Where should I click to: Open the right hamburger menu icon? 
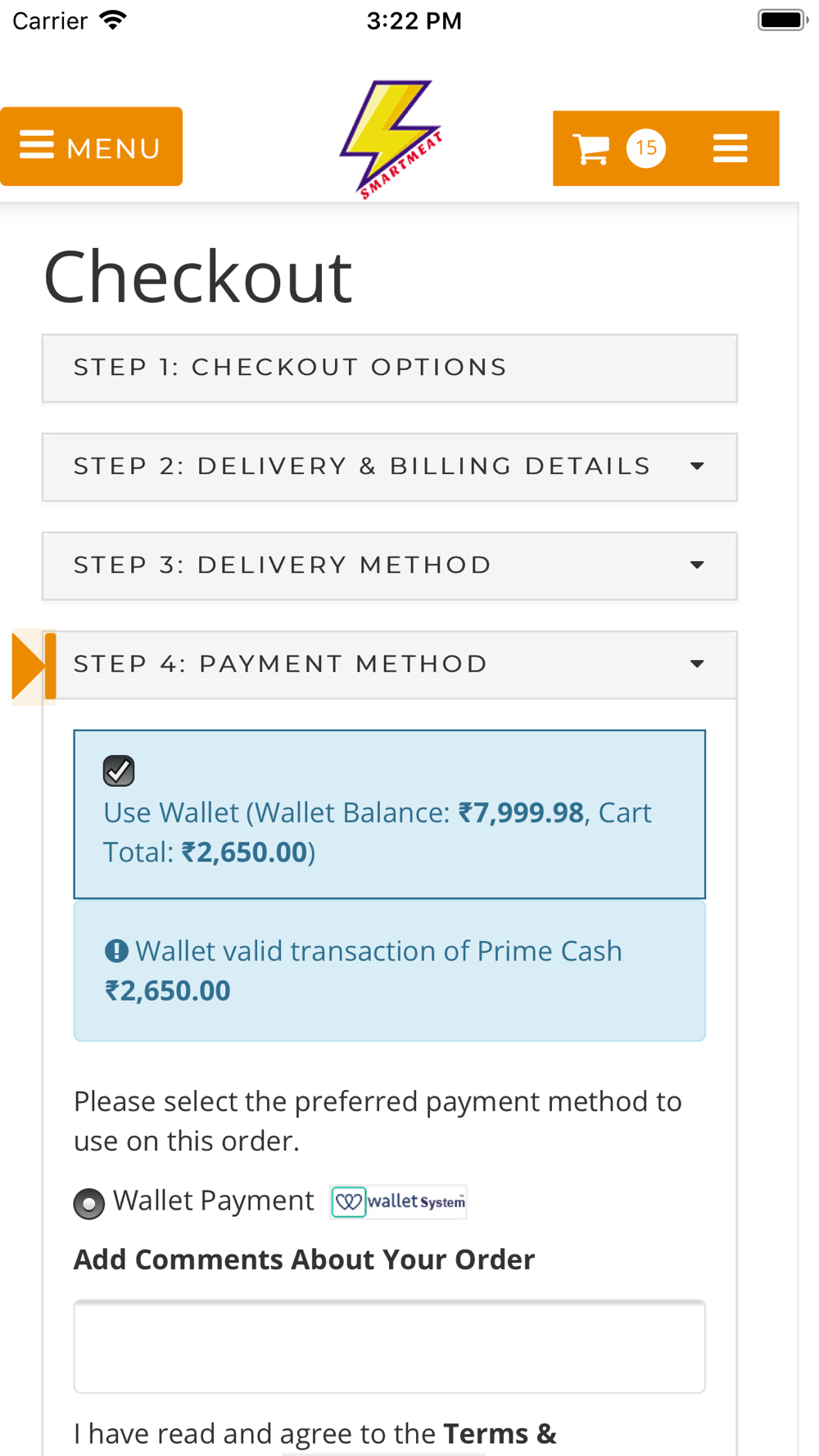[x=730, y=148]
